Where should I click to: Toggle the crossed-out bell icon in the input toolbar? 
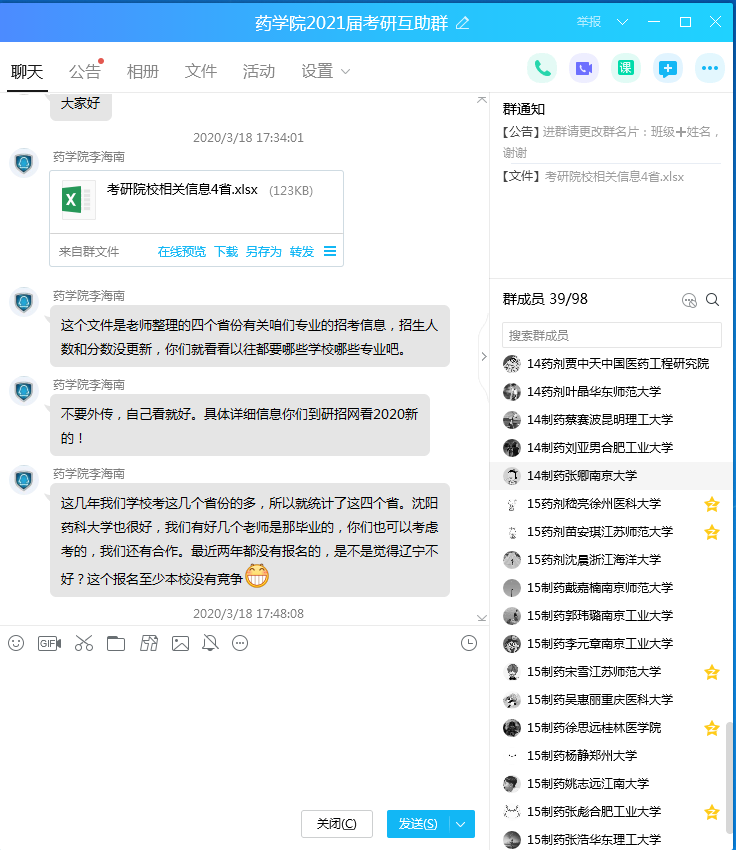coord(210,643)
